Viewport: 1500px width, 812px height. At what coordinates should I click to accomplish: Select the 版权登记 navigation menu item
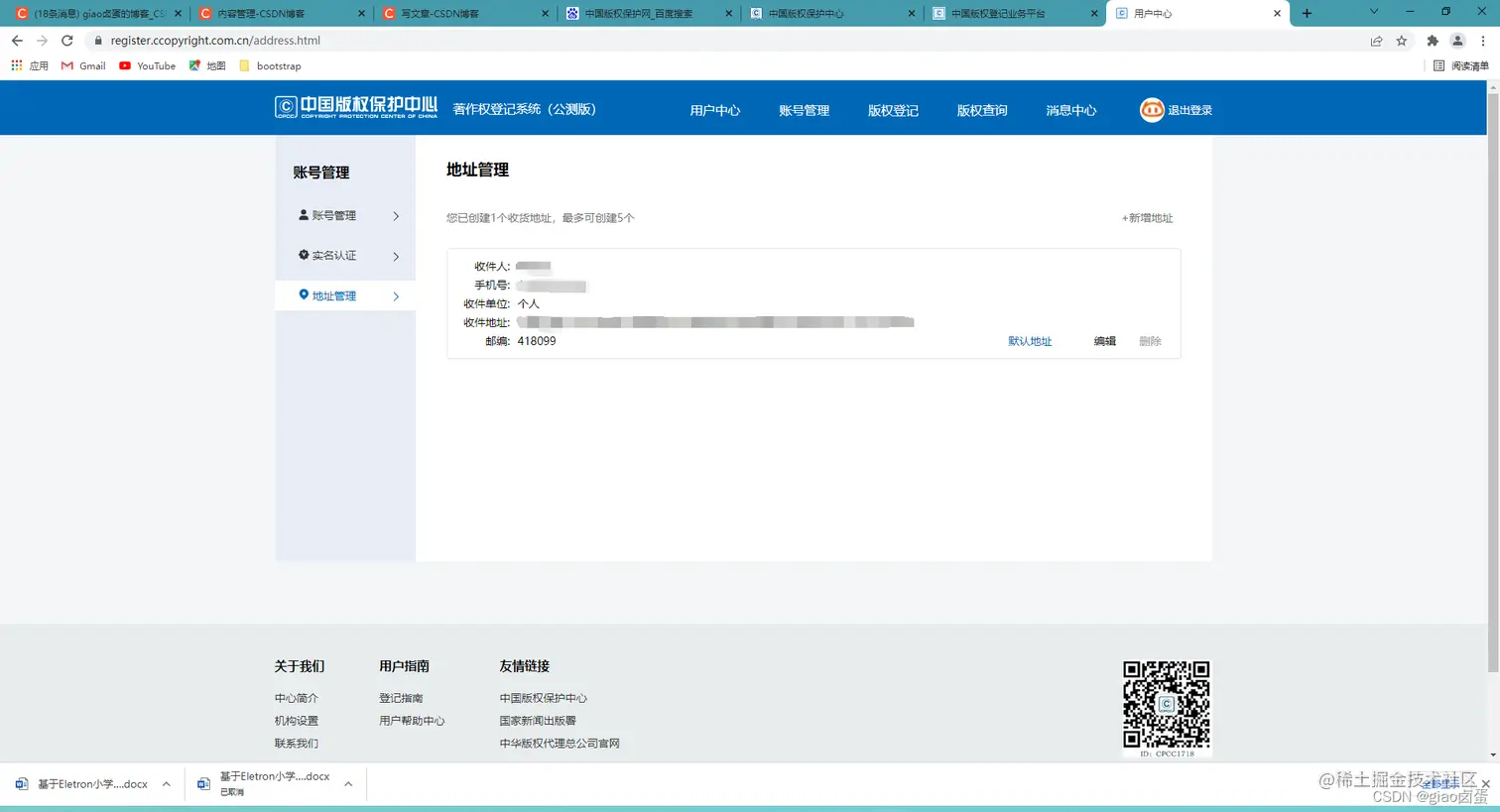point(892,110)
